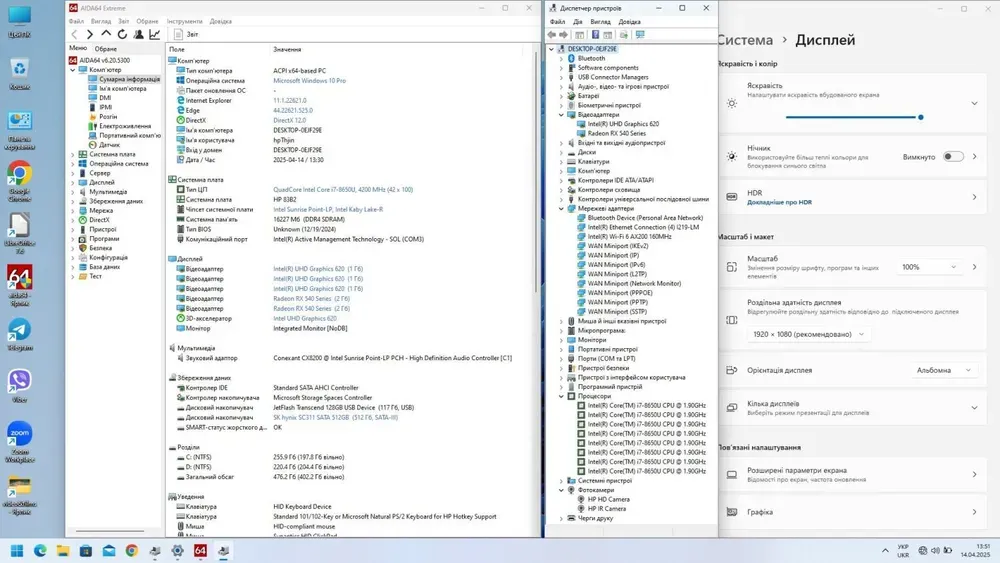This screenshot has height=563, width=1000.
Task: Open the AIDA64 graph chart toolbar icon
Action: pyautogui.click(x=155, y=34)
